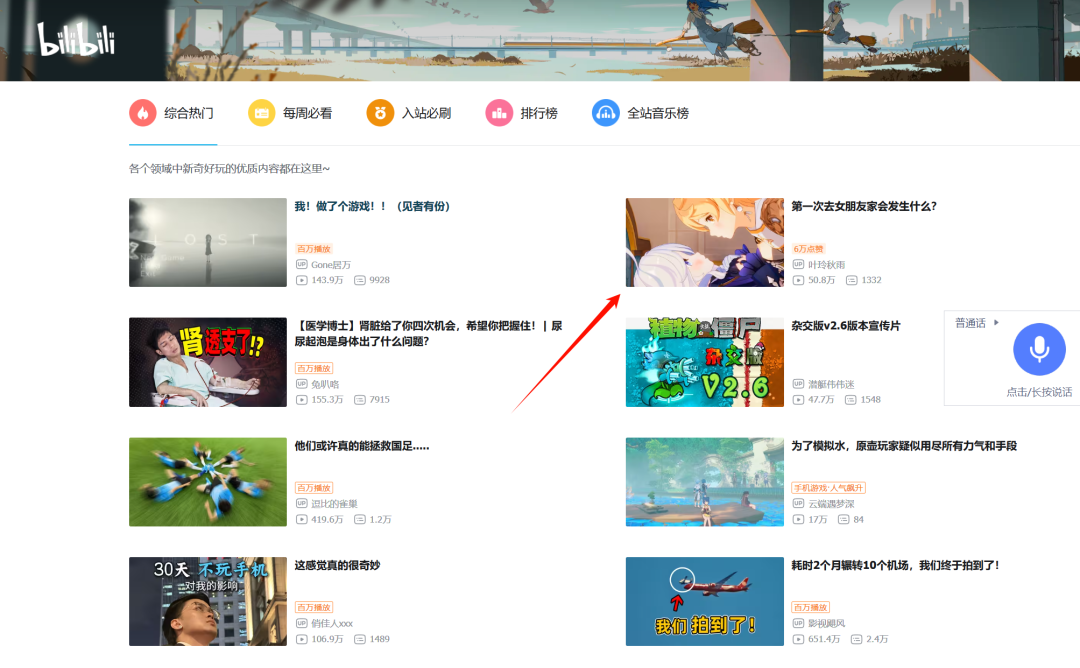Click the play count icon next to 143.9万
The width and height of the screenshot is (1080, 668).
point(301,280)
